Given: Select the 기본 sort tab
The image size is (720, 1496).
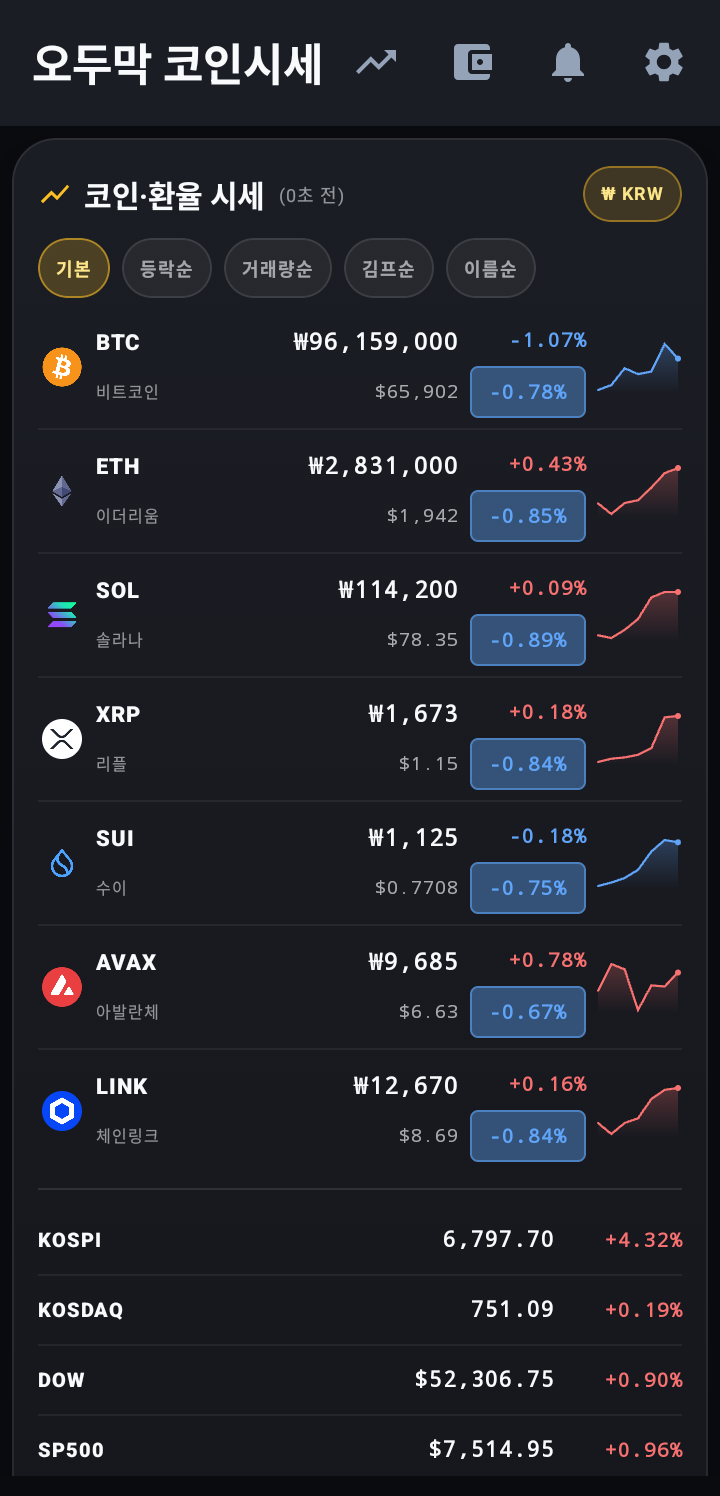Looking at the screenshot, I should pyautogui.click(x=74, y=268).
